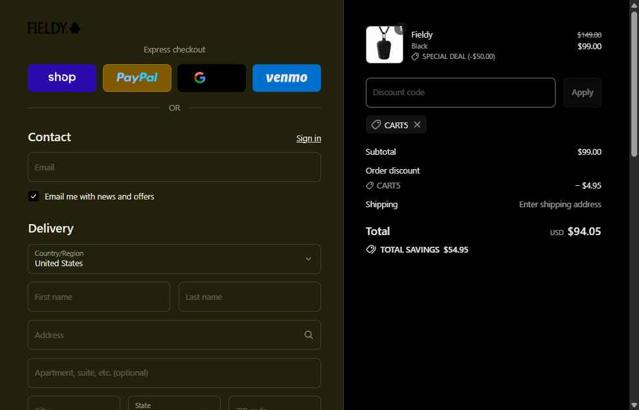Choose PayPal express checkout
The height and width of the screenshot is (410, 639).
click(137, 77)
